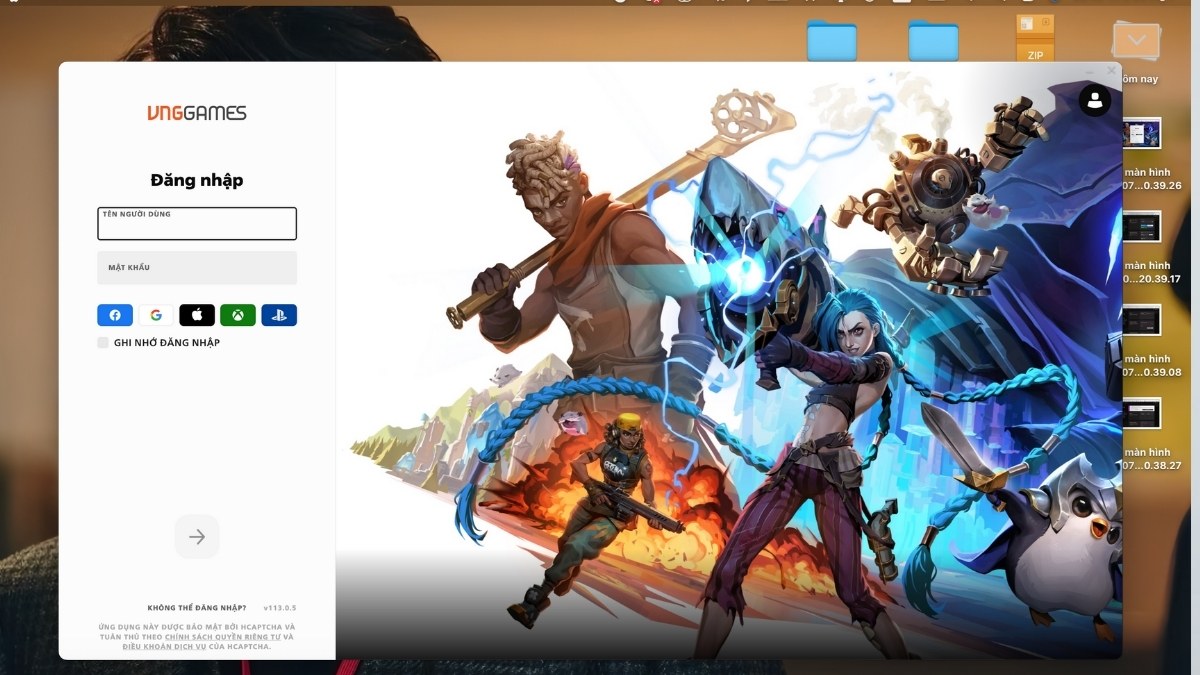This screenshot has width=1200, height=675.
Task: Open the profile avatar icon
Action: [x=1095, y=100]
